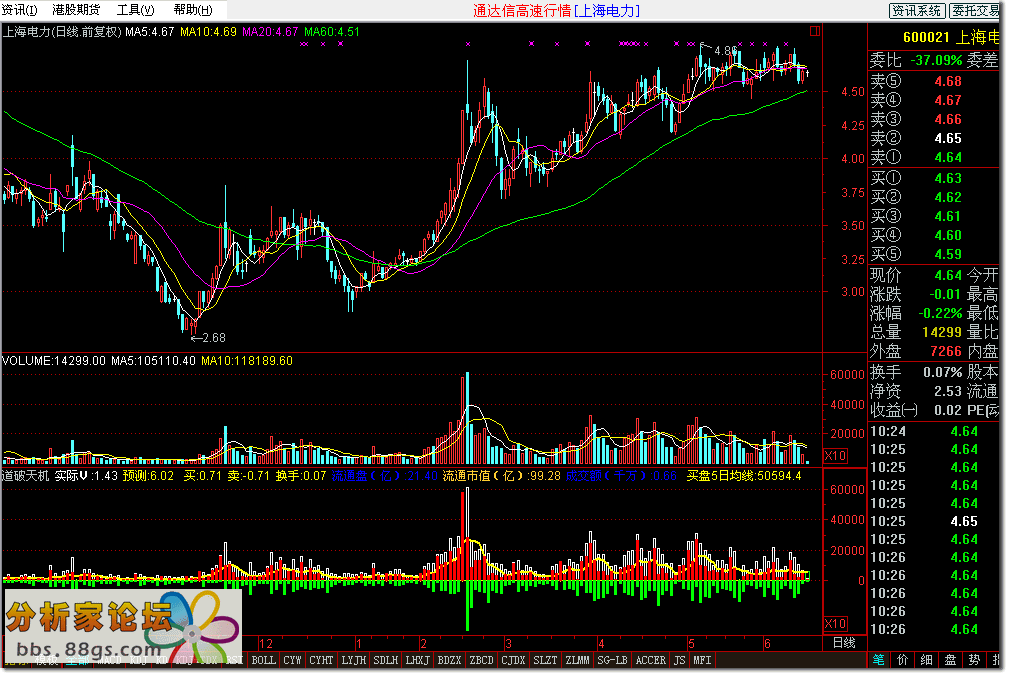1009x675 pixels.
Task: Click the 上海电力(日线.前复权) chart title
Action: click(x=62, y=32)
